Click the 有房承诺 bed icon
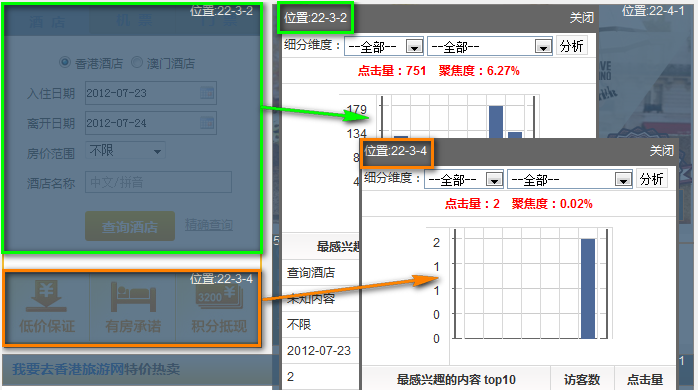This screenshot has height=390, width=698. [133, 297]
